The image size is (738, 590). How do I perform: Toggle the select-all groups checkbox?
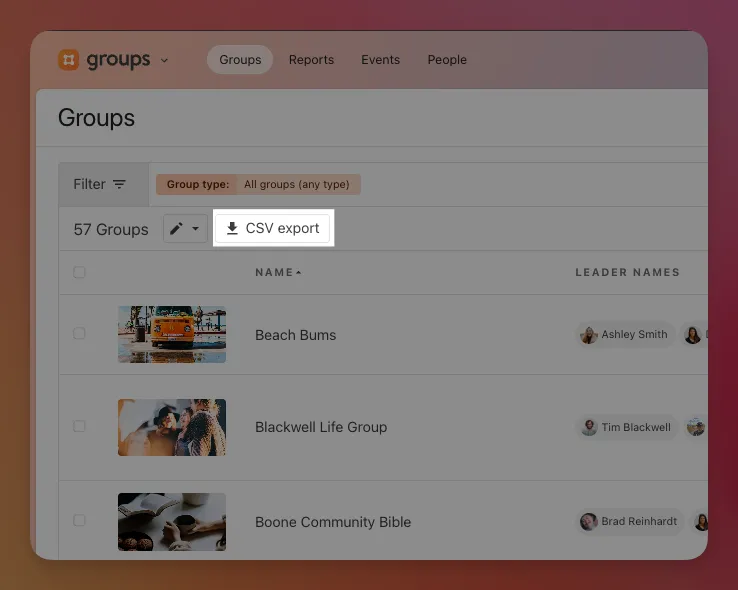pyautogui.click(x=79, y=272)
